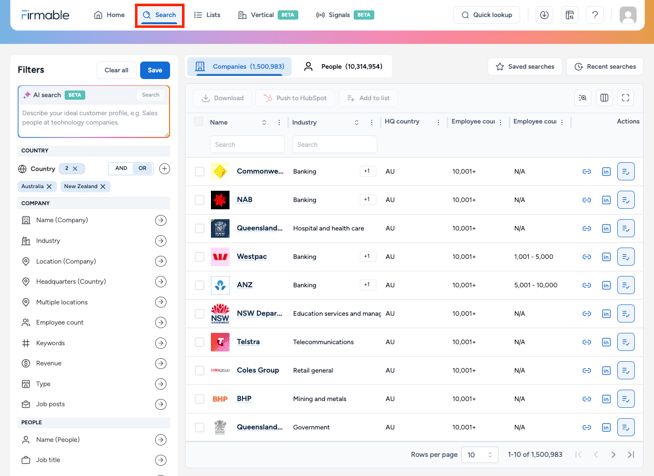Open the header grid building icon

(569, 15)
